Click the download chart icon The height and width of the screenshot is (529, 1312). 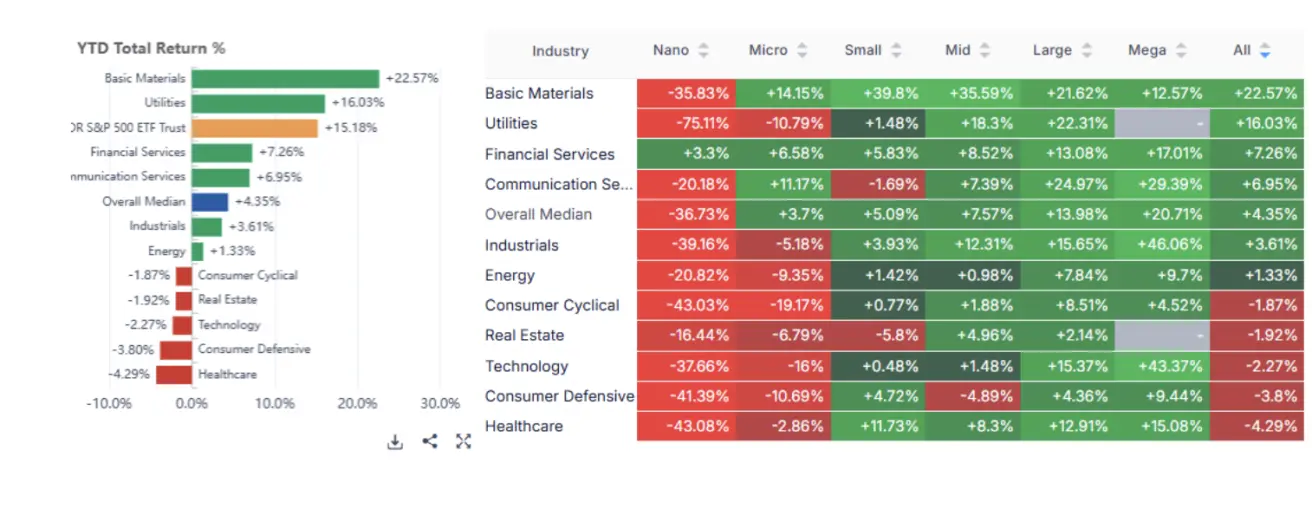[395, 442]
